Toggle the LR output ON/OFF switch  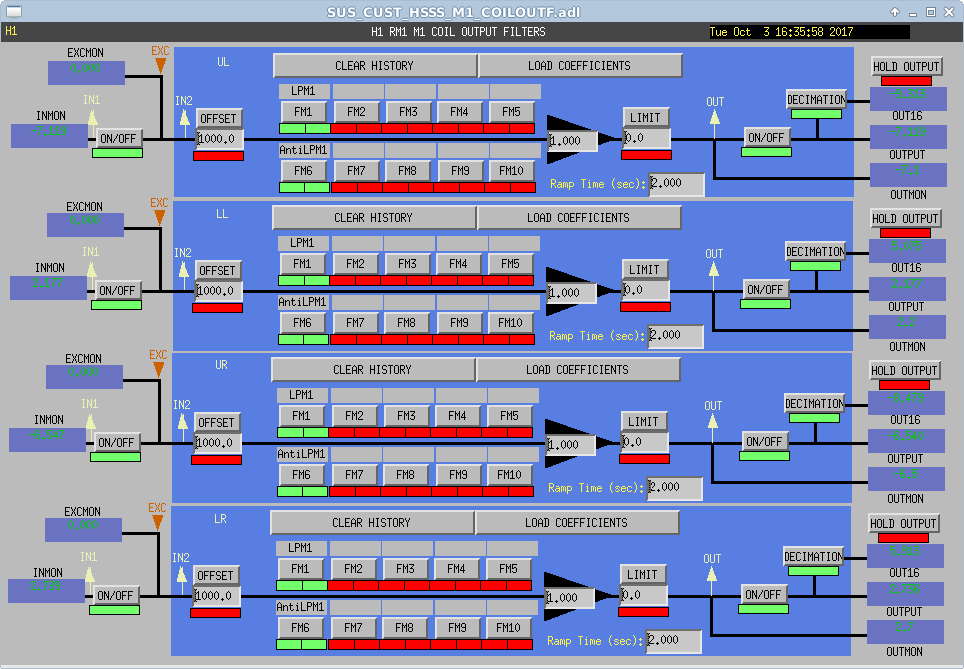tap(763, 595)
